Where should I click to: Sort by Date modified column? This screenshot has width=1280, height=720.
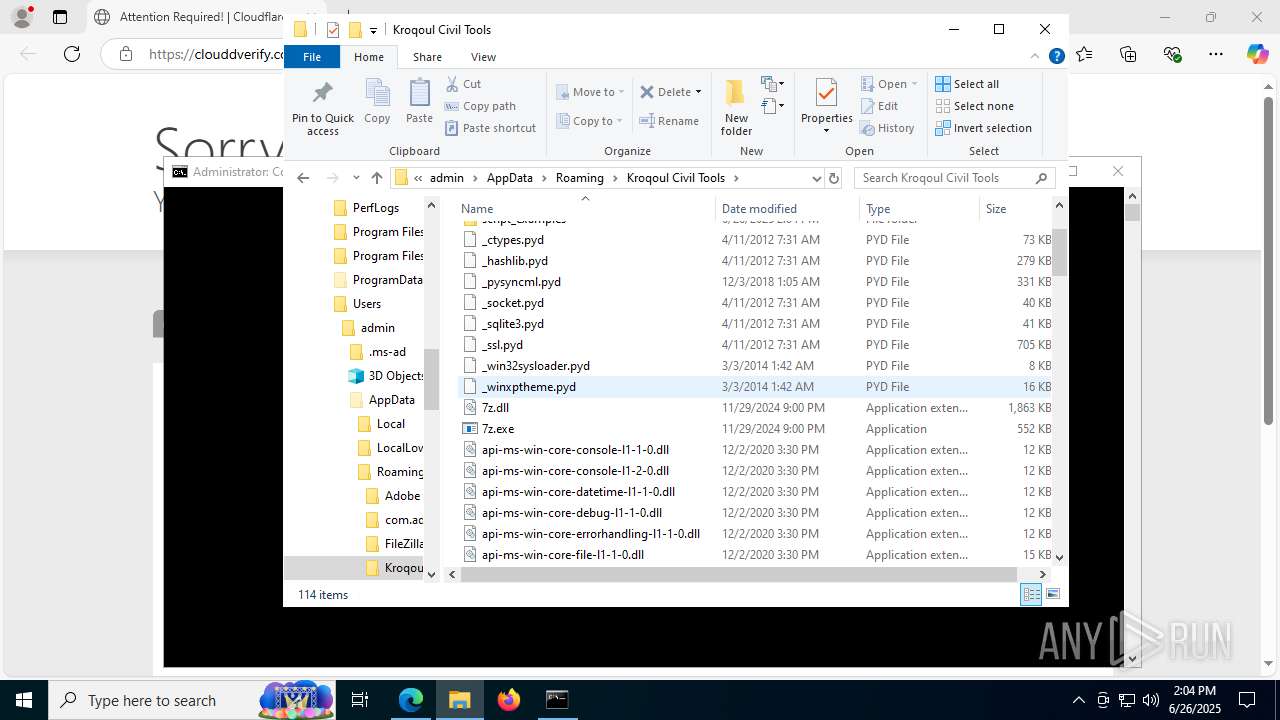pos(787,209)
